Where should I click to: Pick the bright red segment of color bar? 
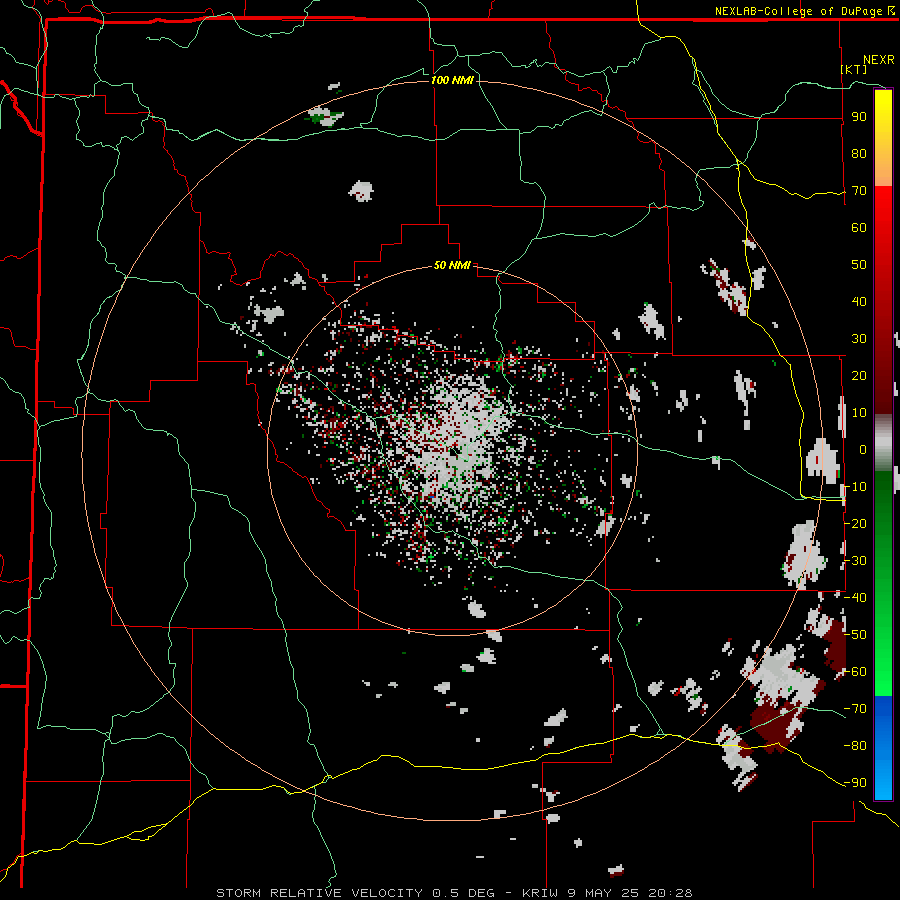(x=883, y=224)
